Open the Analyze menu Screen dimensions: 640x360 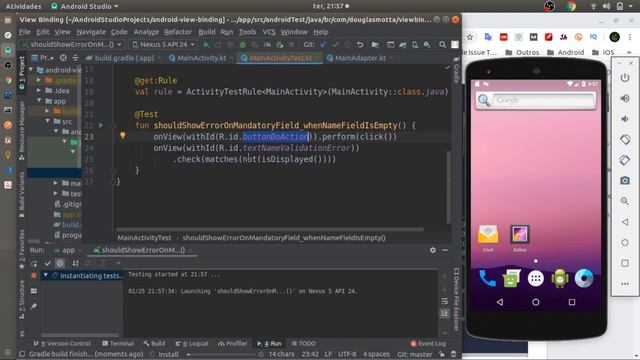pos(146,32)
